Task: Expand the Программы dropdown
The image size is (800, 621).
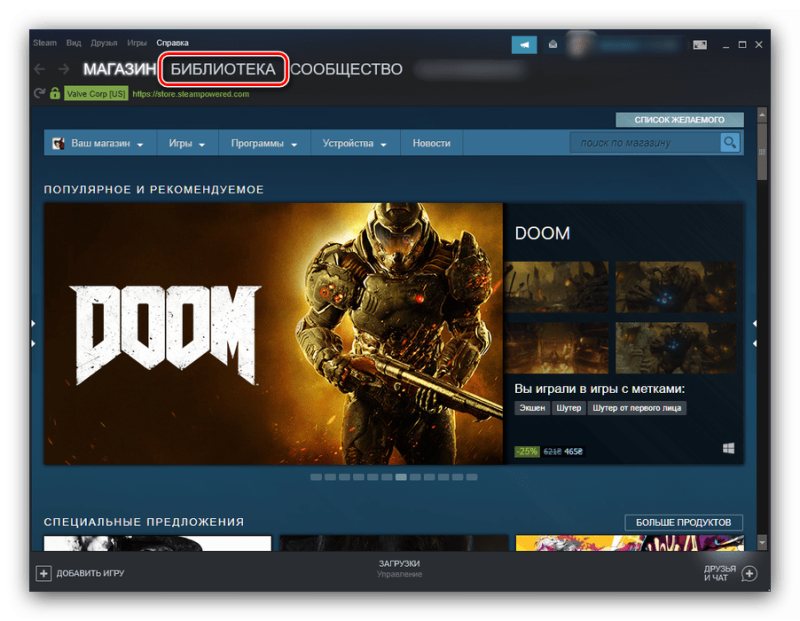Action: (264, 143)
